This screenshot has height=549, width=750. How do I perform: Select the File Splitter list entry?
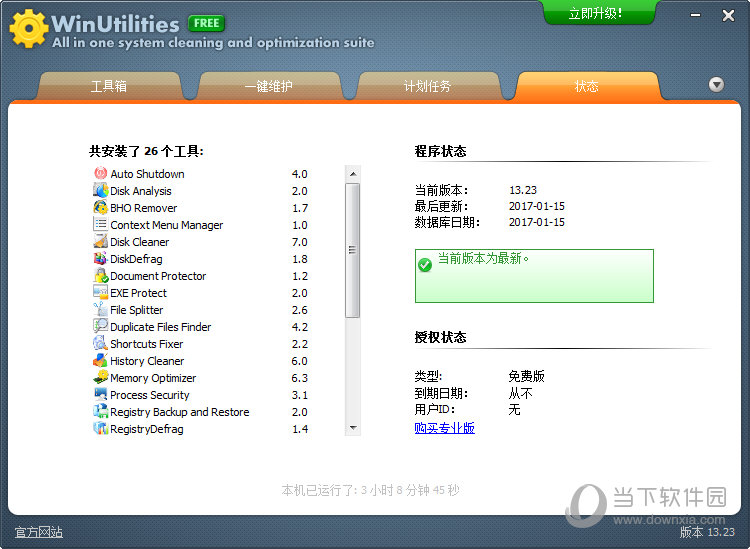click(x=201, y=310)
